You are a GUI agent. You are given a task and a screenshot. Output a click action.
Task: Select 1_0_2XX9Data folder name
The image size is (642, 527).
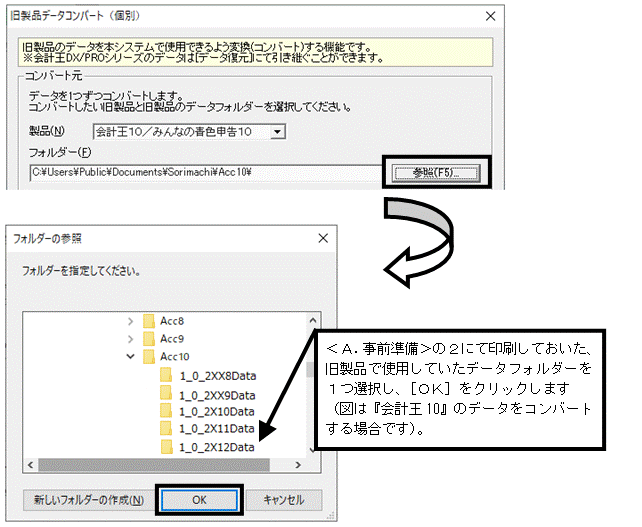[217, 396]
